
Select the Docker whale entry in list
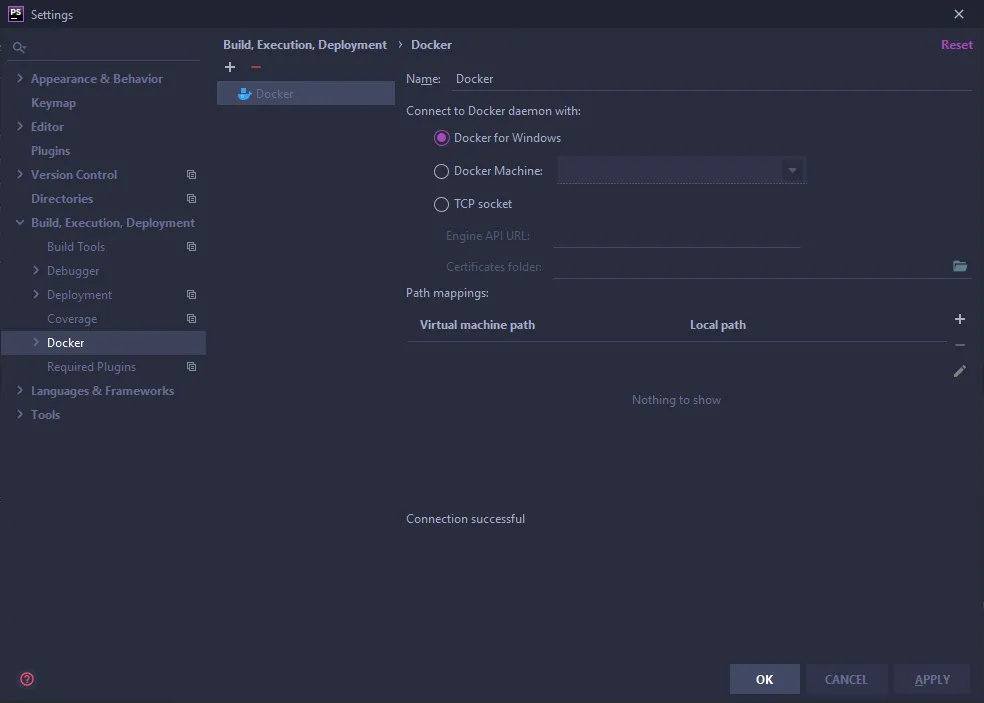coord(306,94)
